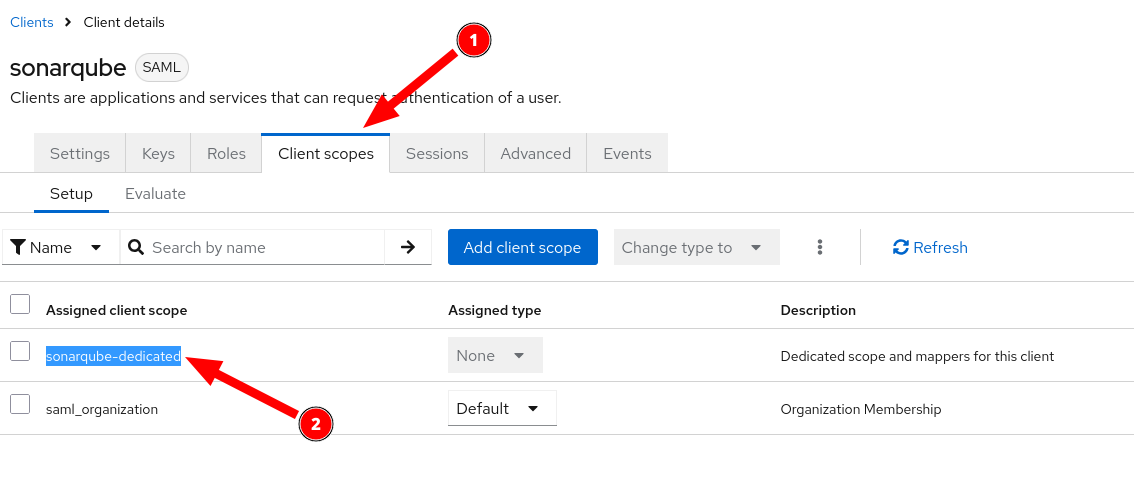Click the saml_organization scope name
Screen dimensions: 1134x499
coord(102,409)
